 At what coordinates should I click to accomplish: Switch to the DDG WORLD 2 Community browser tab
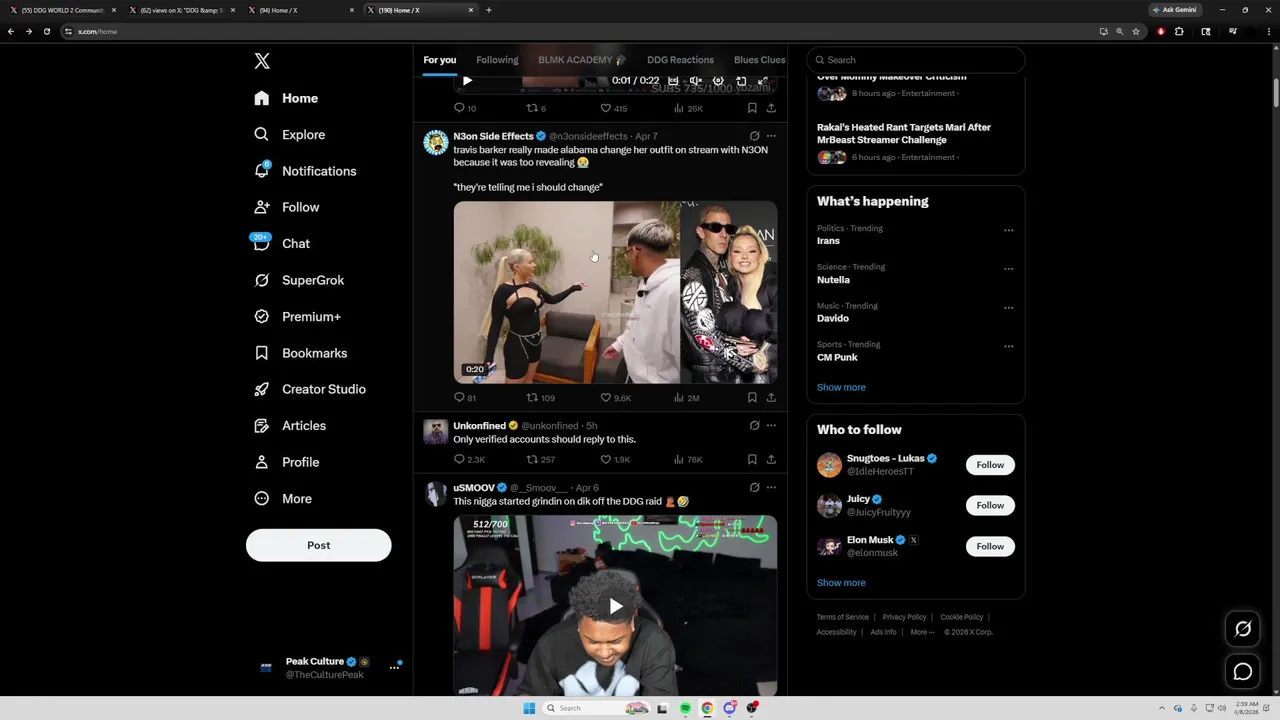tap(62, 10)
